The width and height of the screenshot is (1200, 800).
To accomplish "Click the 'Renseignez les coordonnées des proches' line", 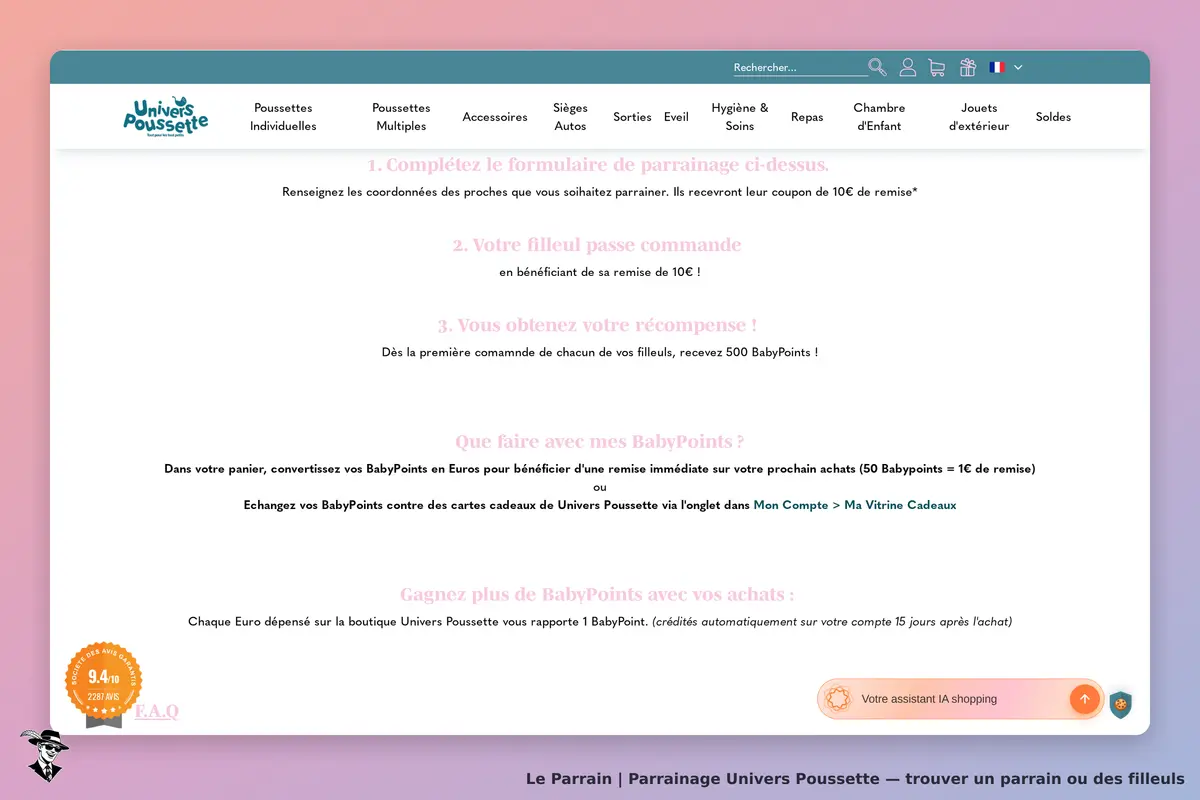I will tap(600, 192).
